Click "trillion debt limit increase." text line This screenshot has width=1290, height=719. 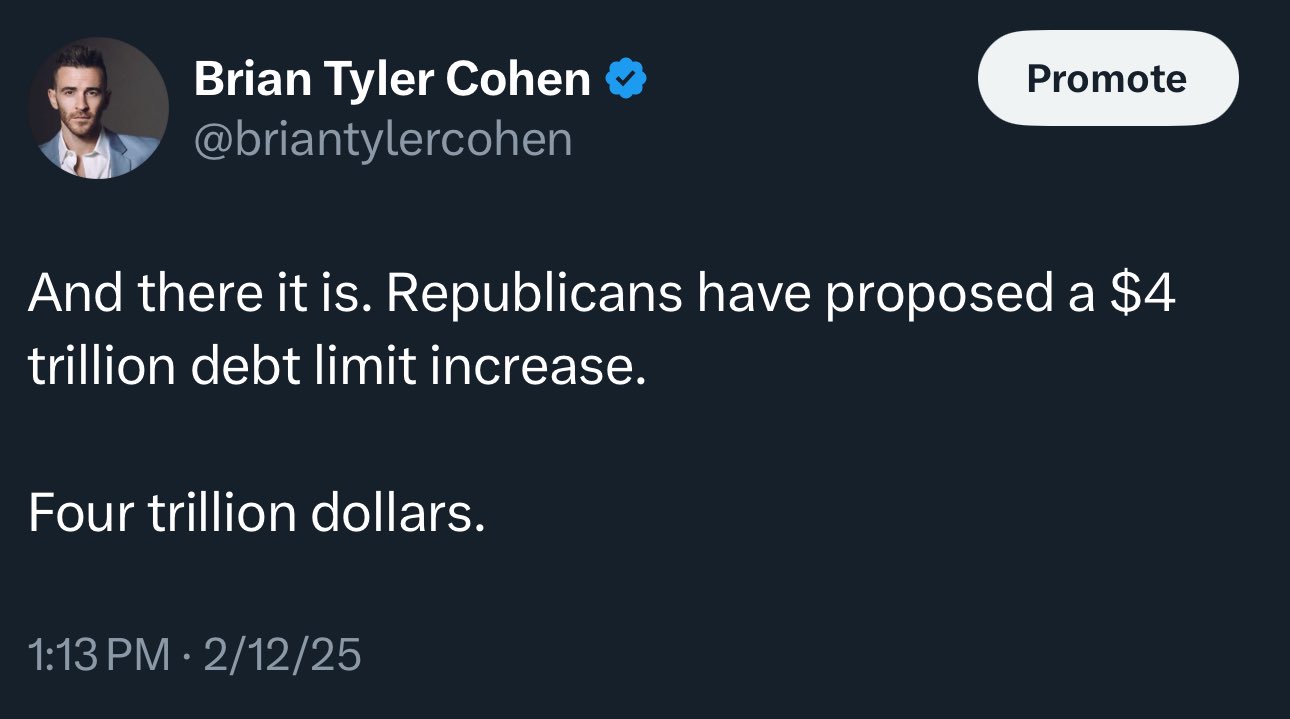pyautogui.click(x=331, y=368)
